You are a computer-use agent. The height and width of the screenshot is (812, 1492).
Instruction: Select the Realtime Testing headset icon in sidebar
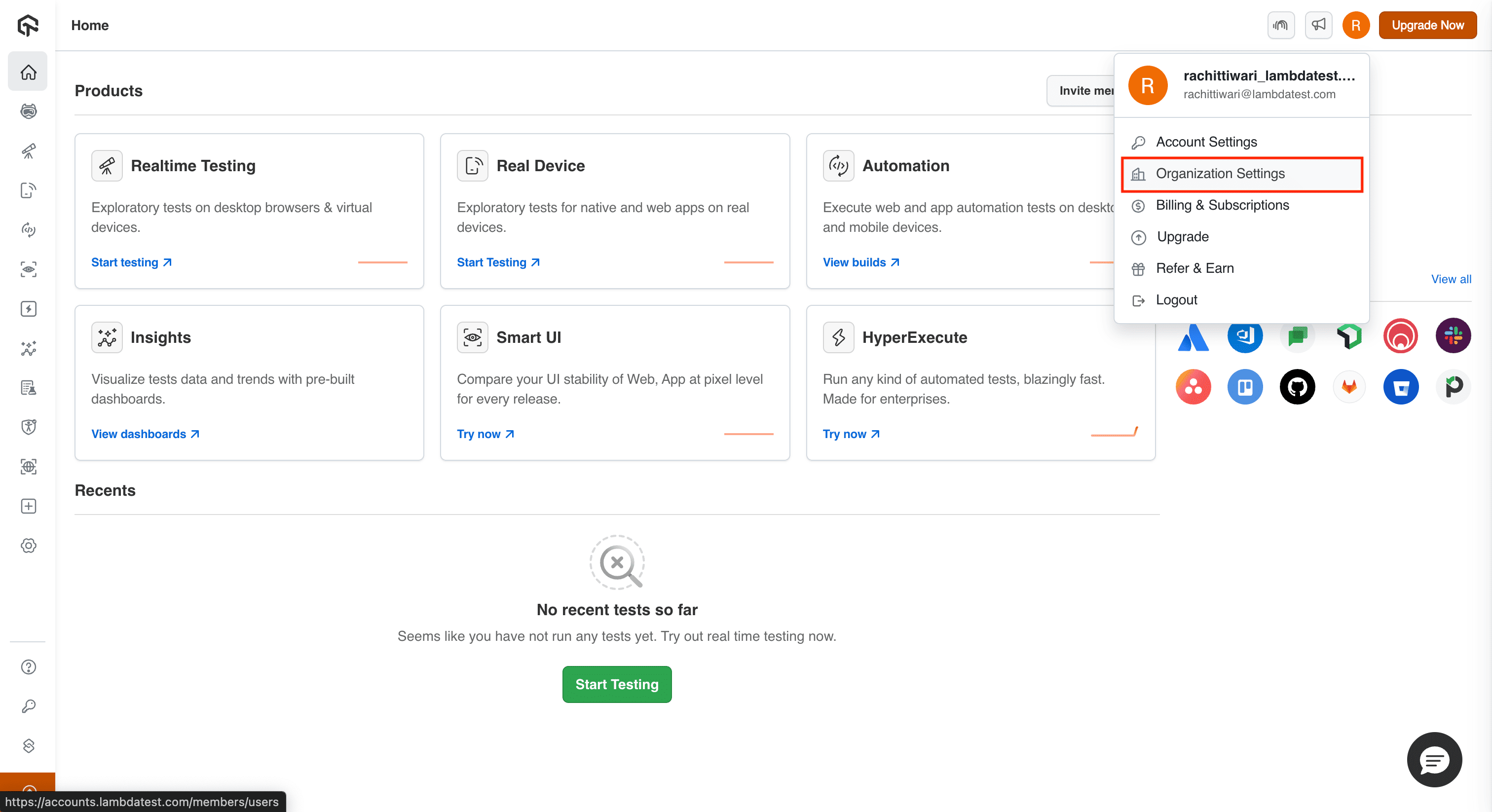[28, 111]
